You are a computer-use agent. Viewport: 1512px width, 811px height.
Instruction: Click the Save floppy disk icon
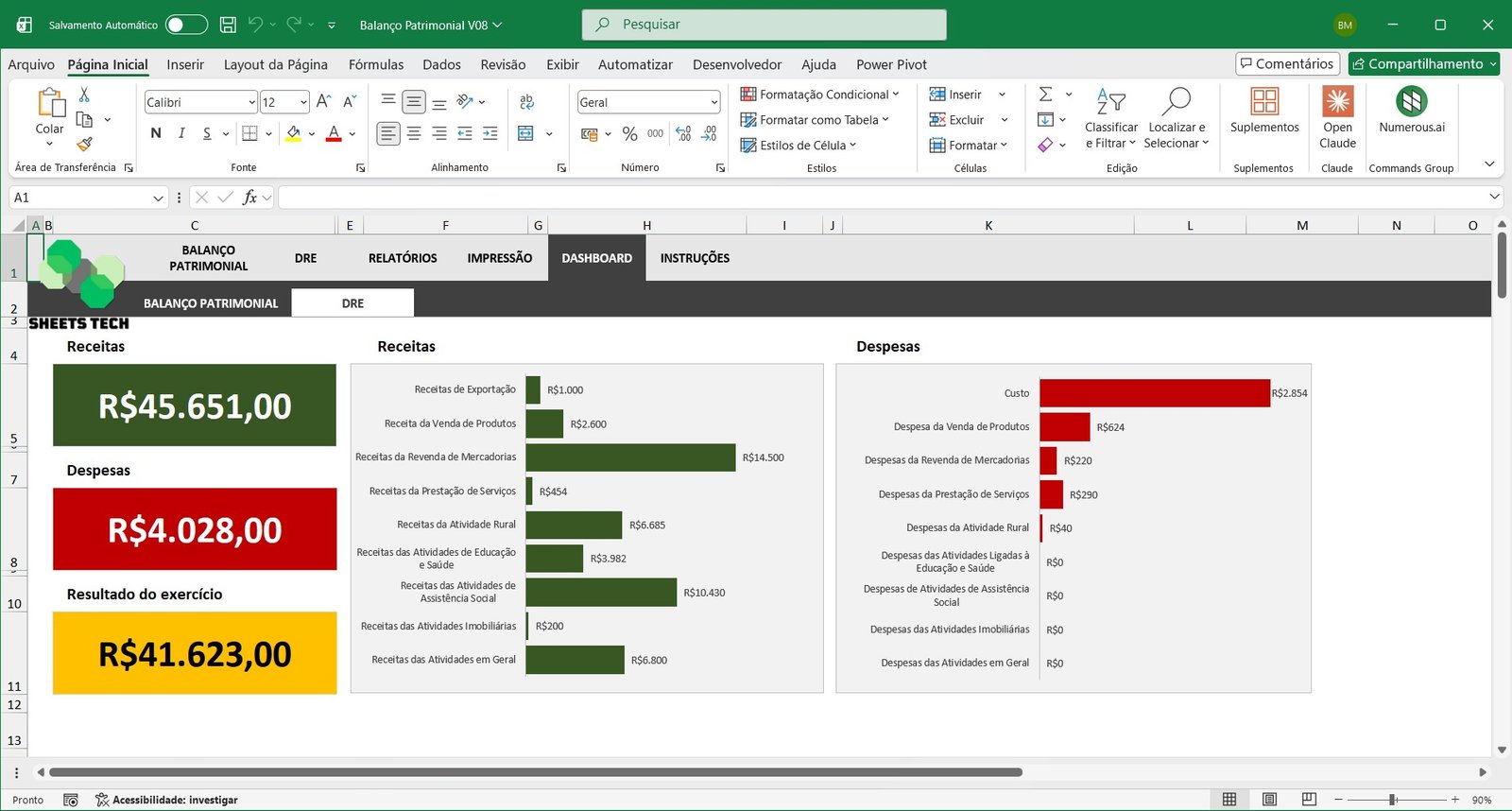[x=228, y=25]
